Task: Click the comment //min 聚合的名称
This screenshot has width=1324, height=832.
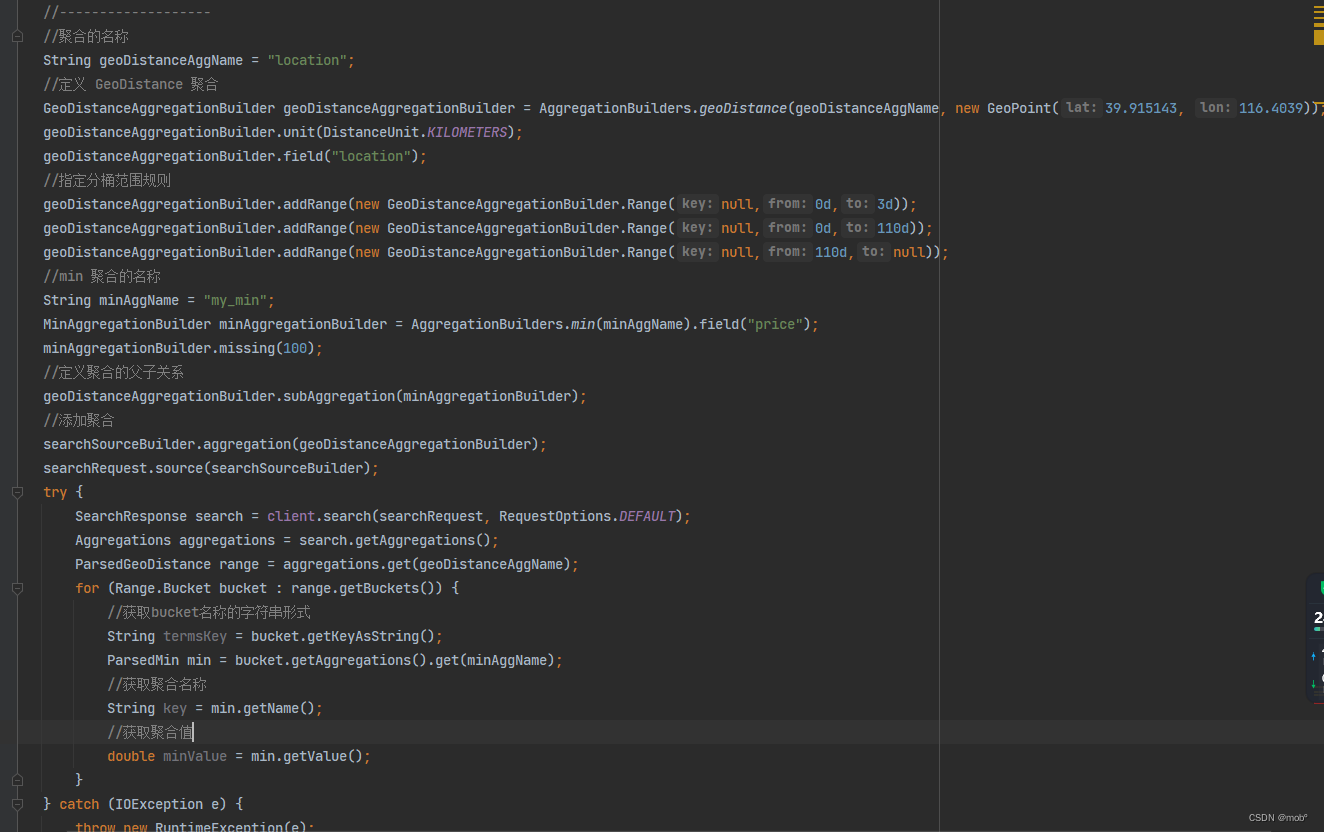Action: click(x=102, y=276)
